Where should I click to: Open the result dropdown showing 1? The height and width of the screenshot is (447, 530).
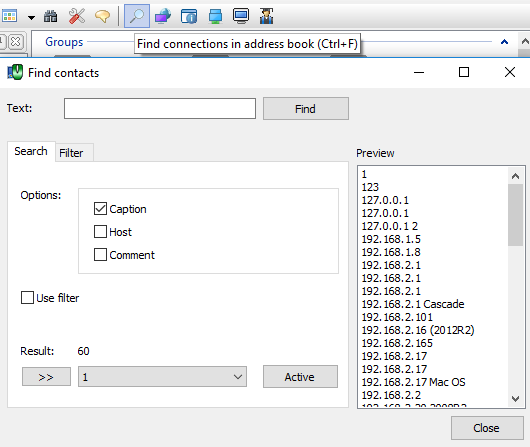click(x=162, y=377)
